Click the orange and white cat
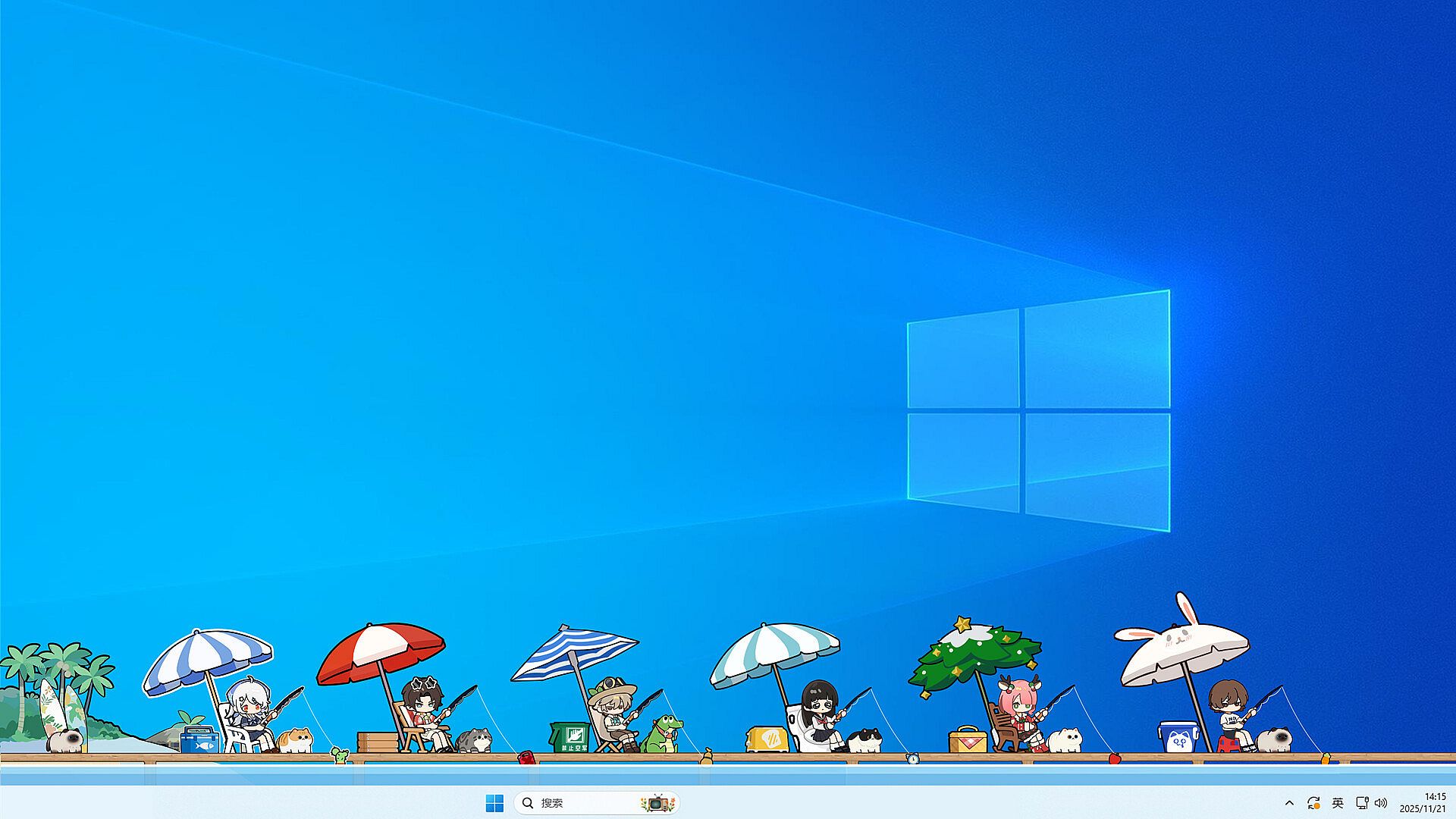 [x=296, y=739]
